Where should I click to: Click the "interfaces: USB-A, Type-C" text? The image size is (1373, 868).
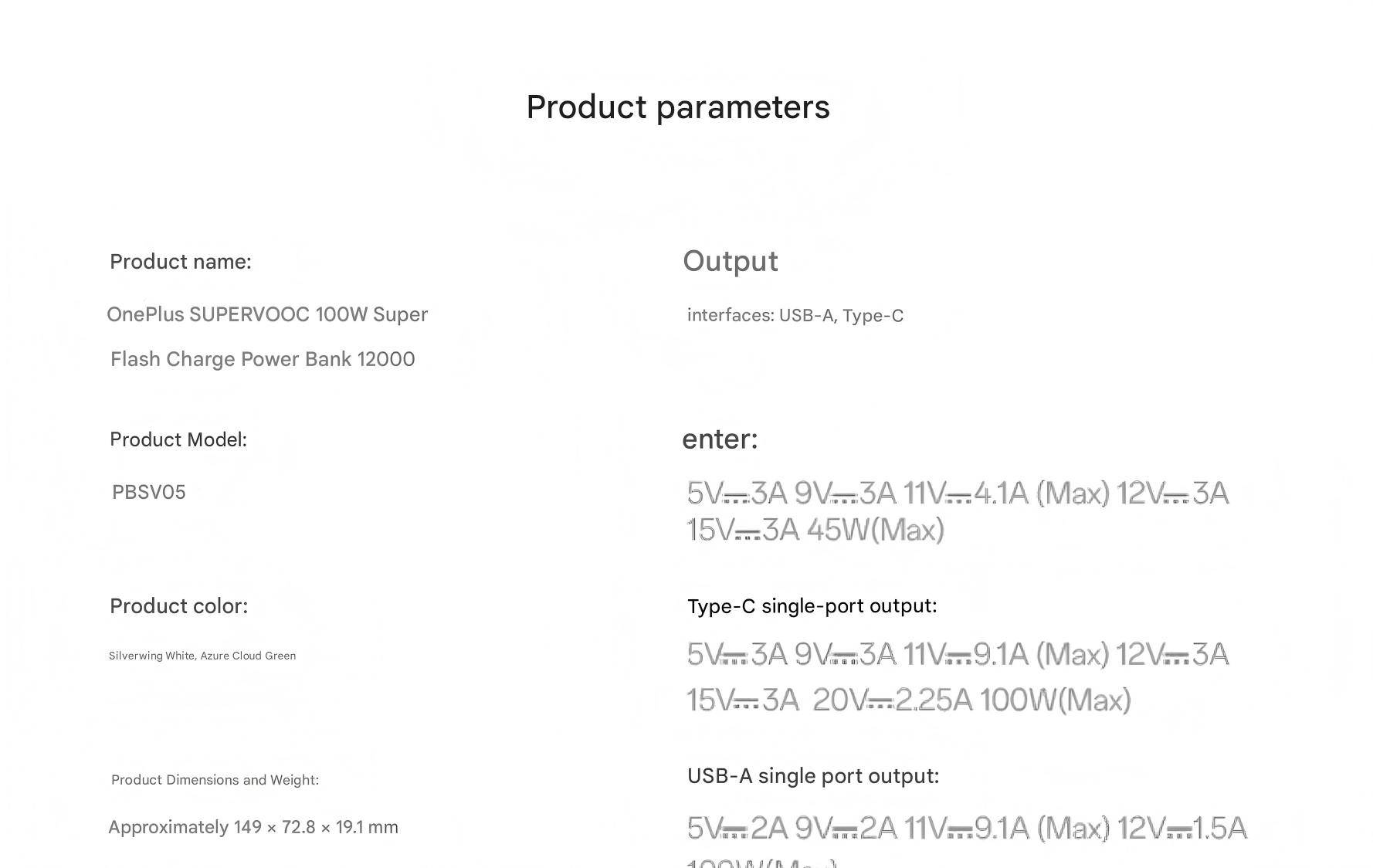click(x=795, y=315)
